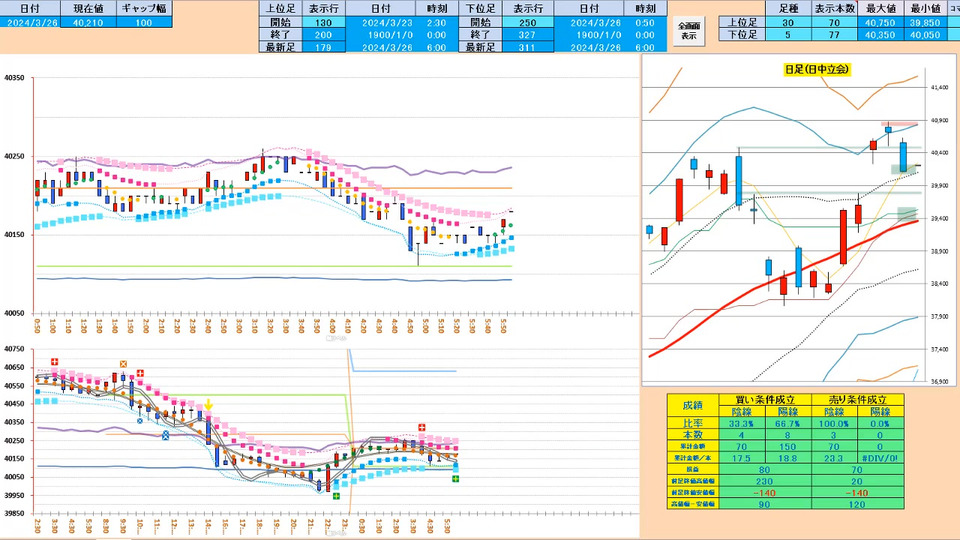Select the 上位足 開始 row value 130
This screenshot has height=540, width=960.
click(323, 23)
